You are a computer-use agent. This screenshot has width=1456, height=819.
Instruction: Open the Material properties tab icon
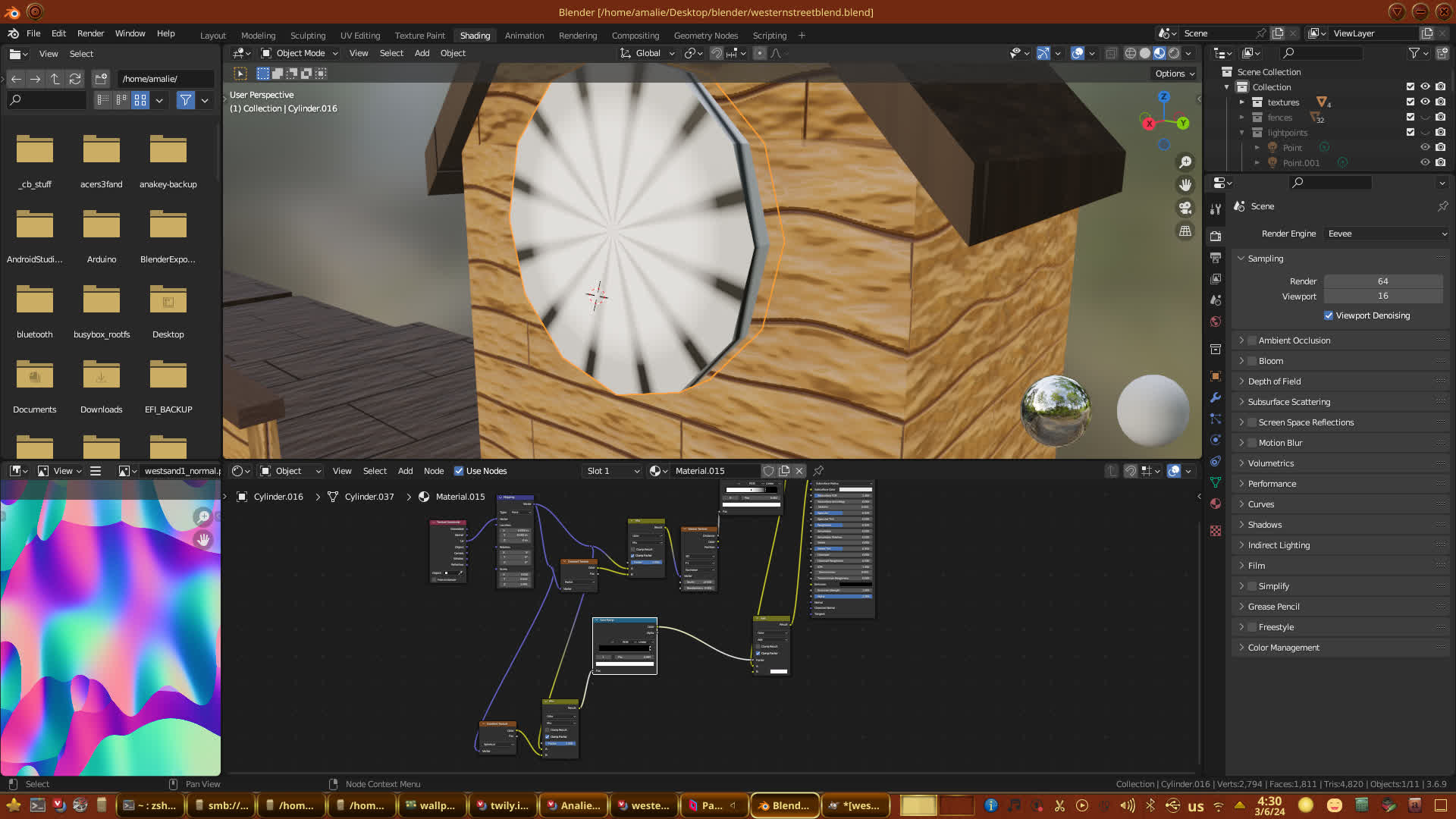1216,504
